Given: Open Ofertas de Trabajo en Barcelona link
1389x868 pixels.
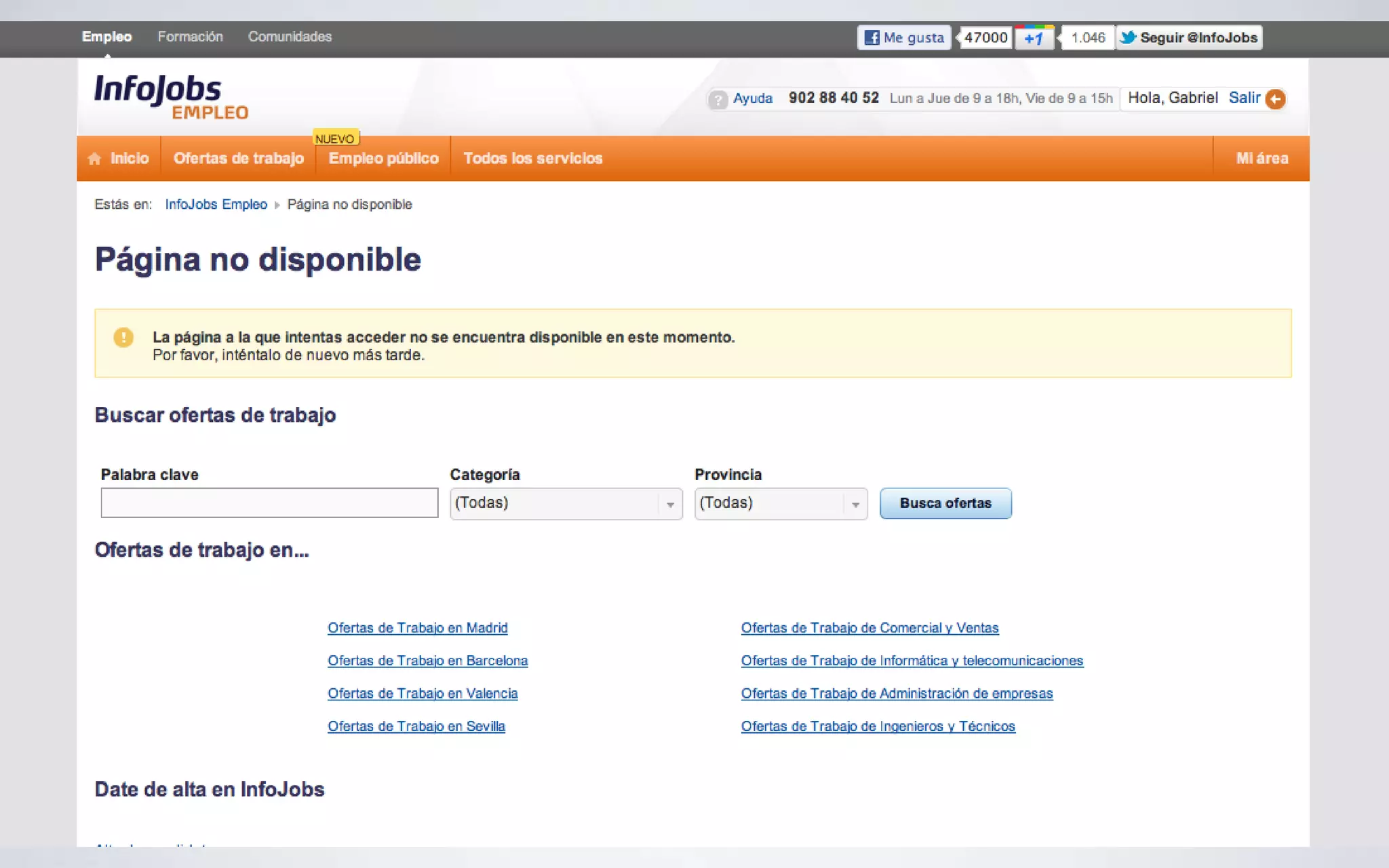Looking at the screenshot, I should pos(427,660).
